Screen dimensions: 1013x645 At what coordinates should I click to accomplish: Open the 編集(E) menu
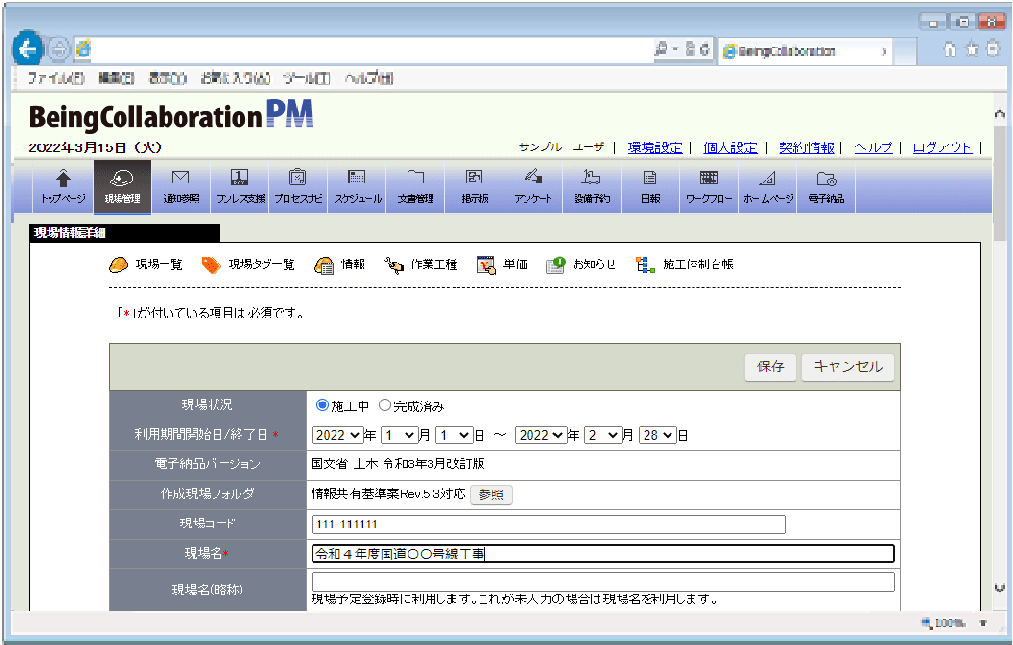point(116,78)
